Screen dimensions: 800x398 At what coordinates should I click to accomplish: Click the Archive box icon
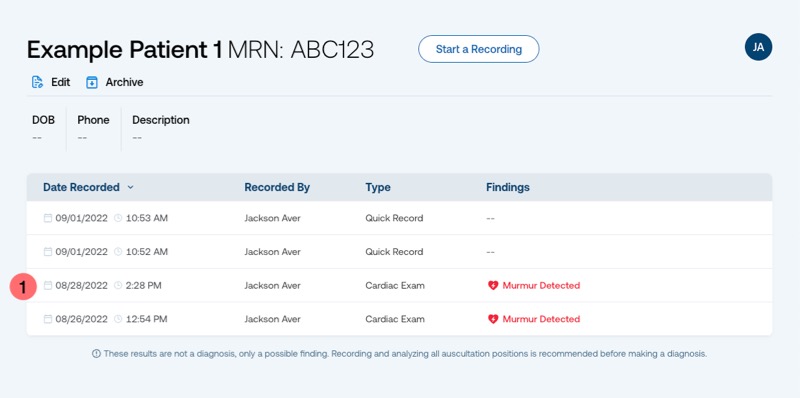[x=92, y=82]
